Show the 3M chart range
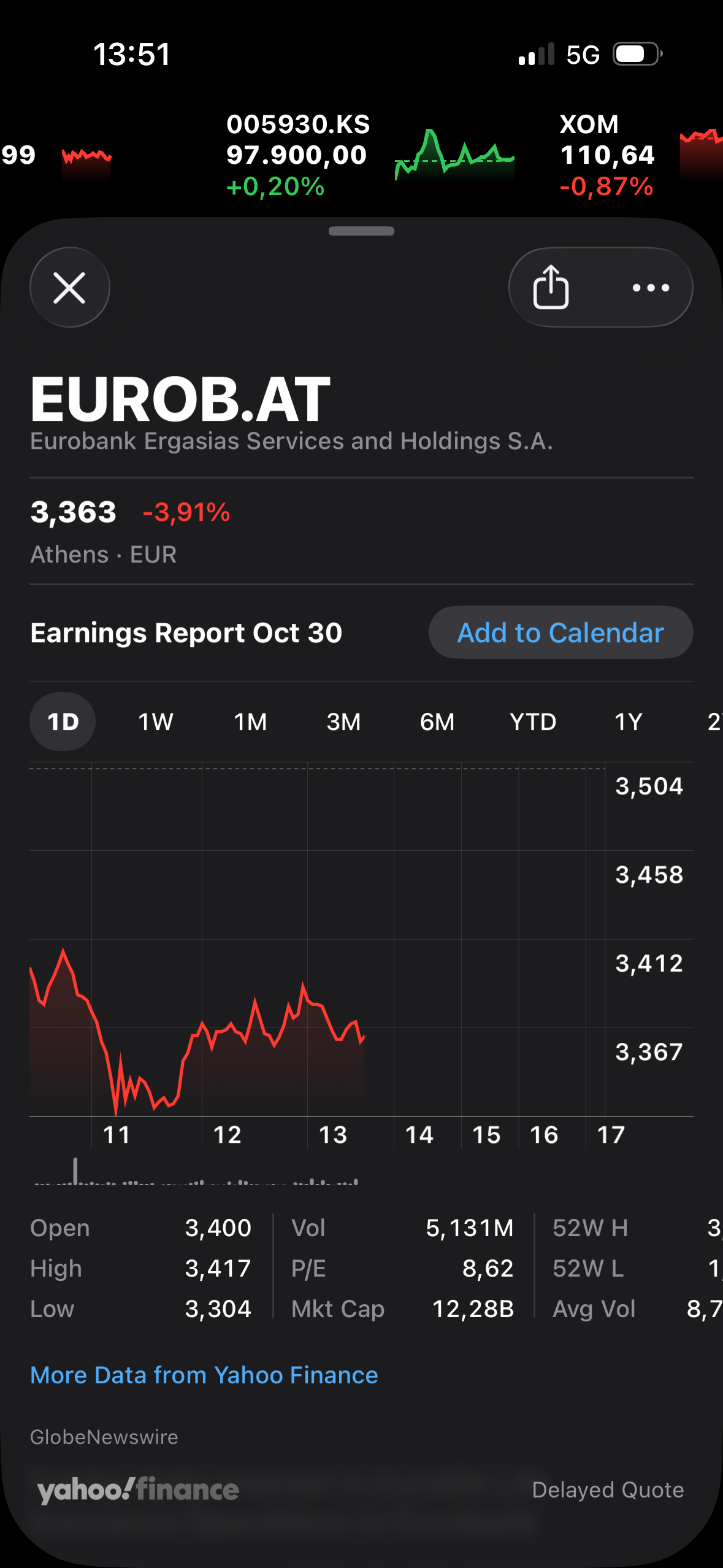723x1568 pixels. pyautogui.click(x=343, y=721)
